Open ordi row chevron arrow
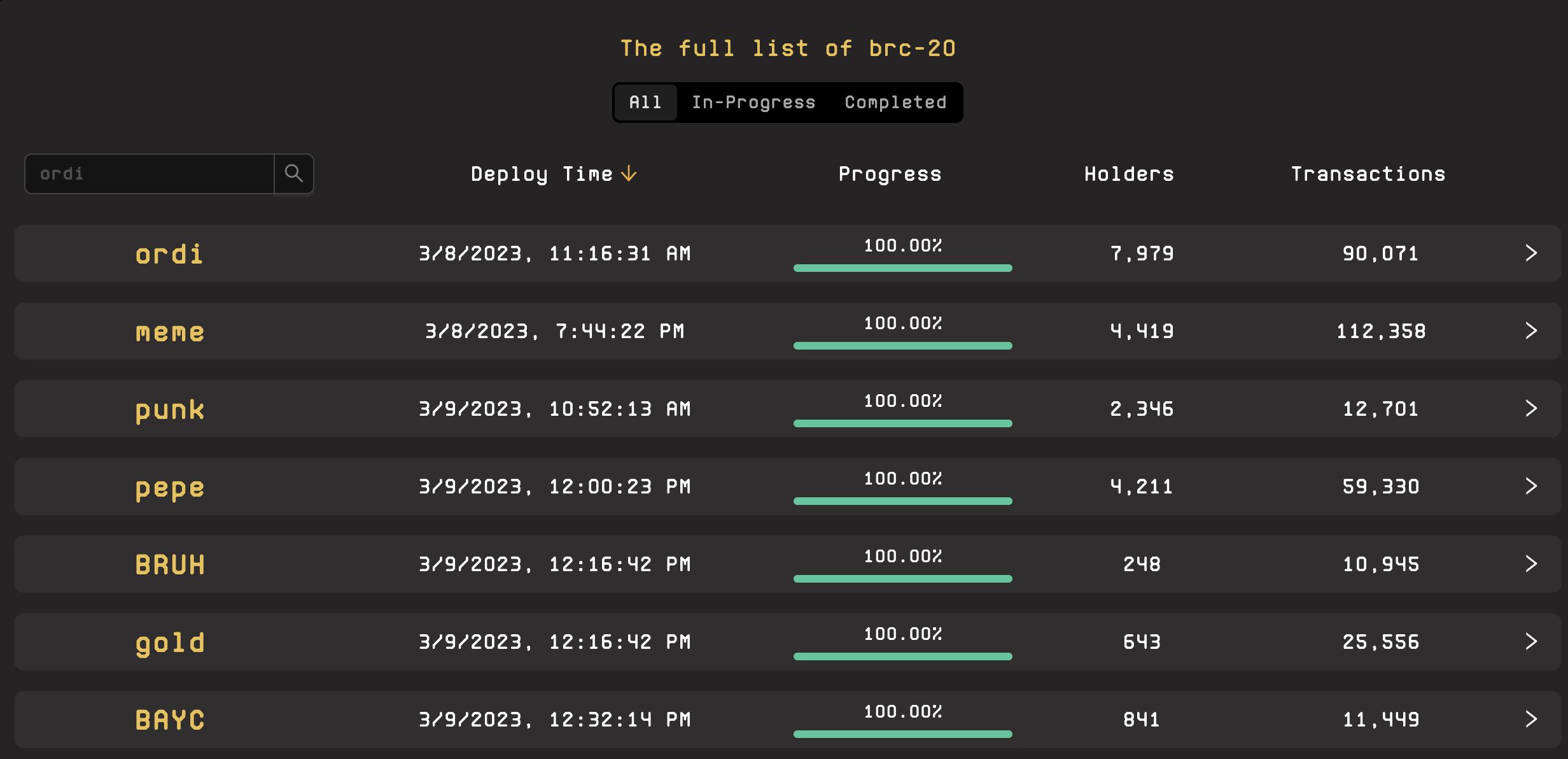 [1531, 253]
